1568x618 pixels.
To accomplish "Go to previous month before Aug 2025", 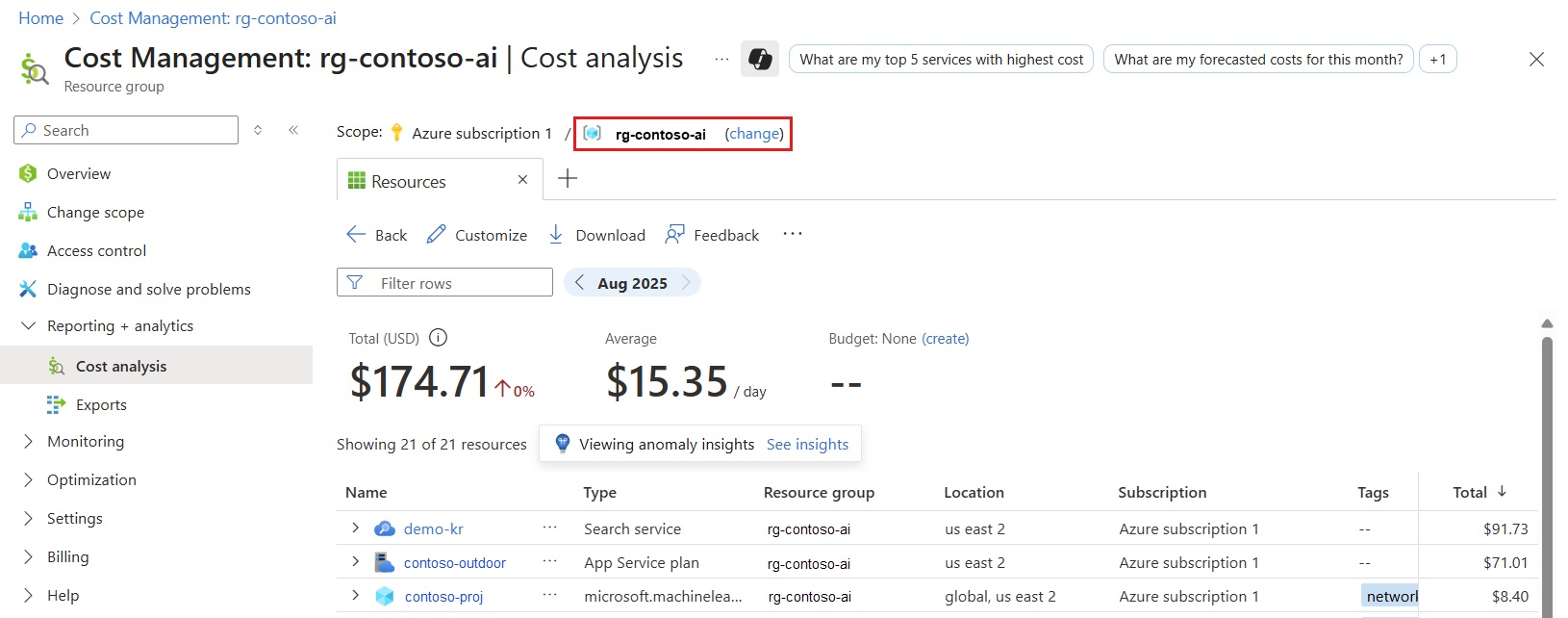I will (579, 283).
